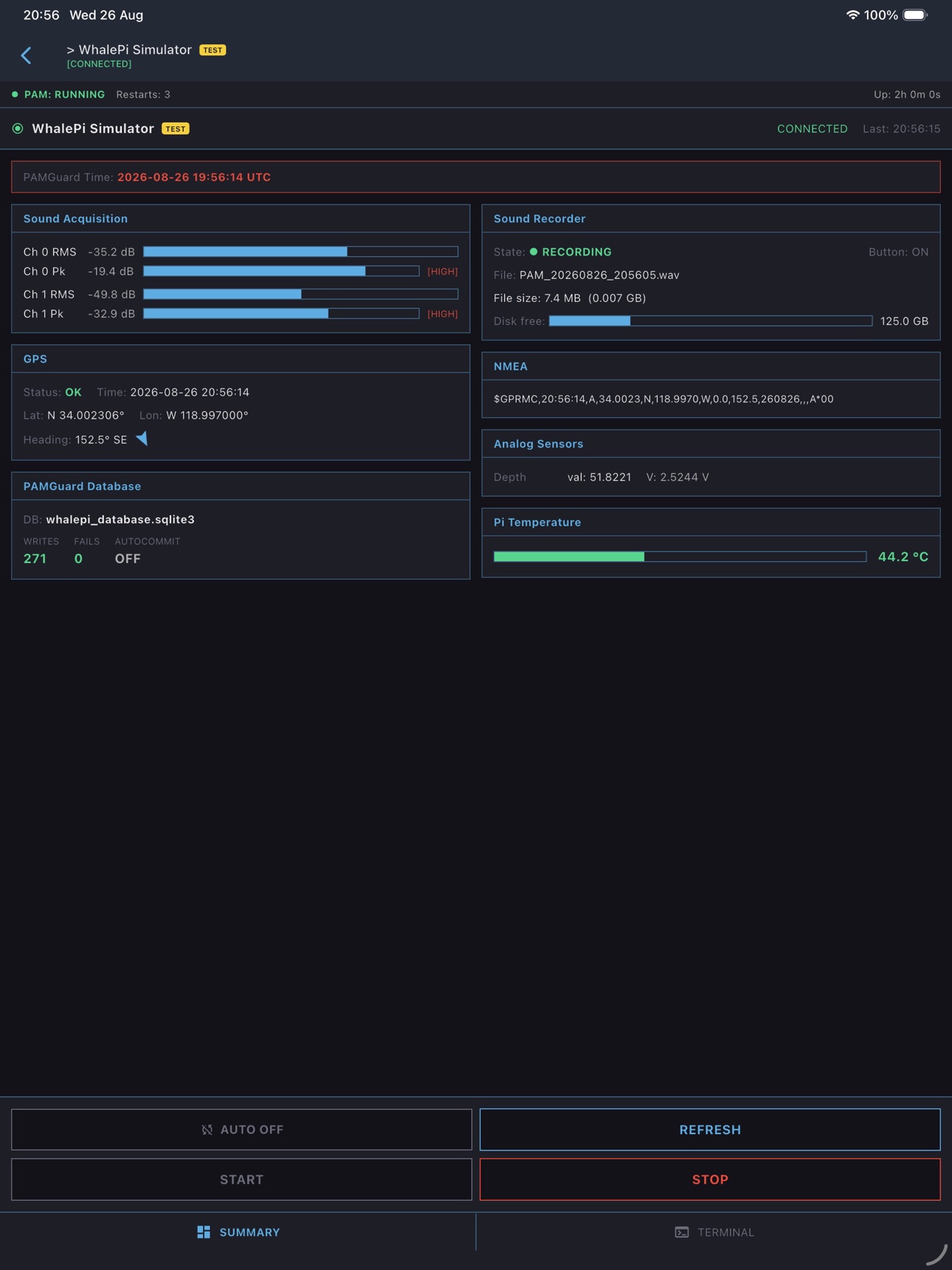Screen dimensions: 952x1270
Task: Click the green recording status dot
Action: (x=534, y=252)
